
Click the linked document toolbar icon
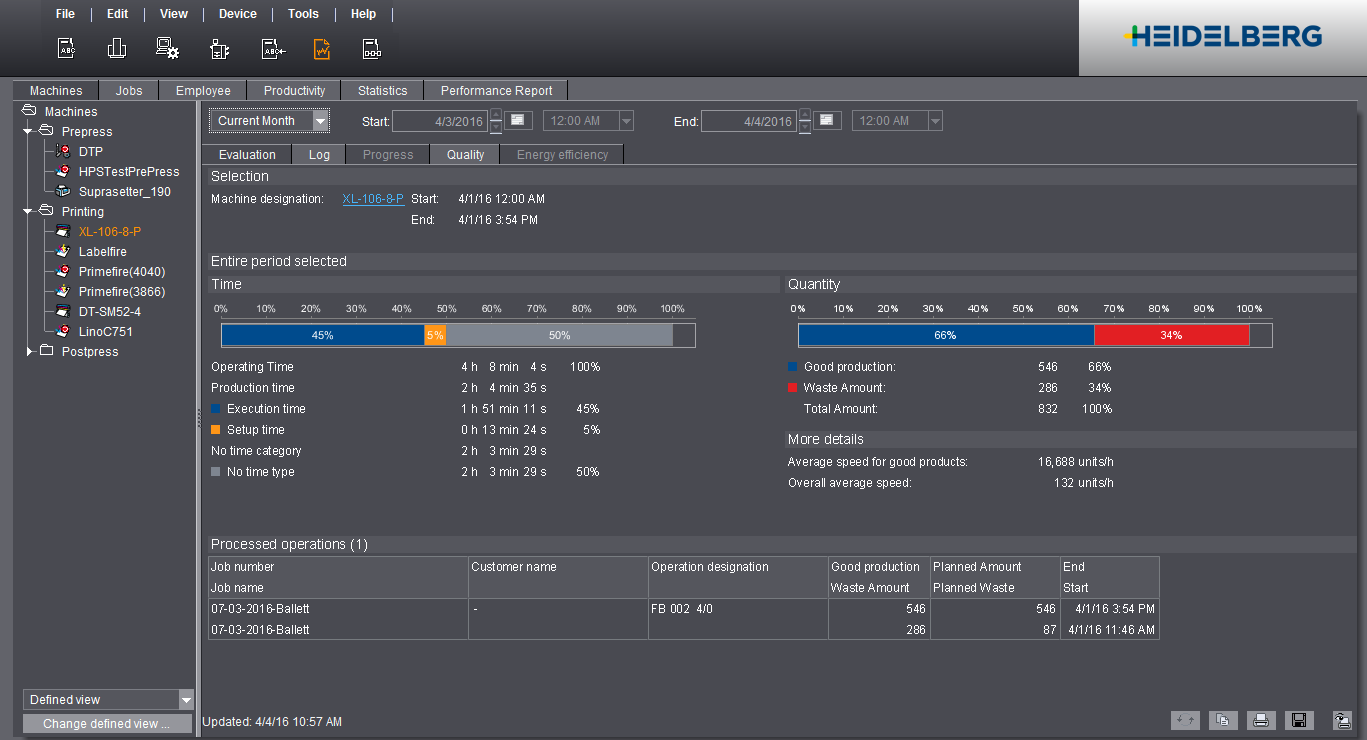372,47
